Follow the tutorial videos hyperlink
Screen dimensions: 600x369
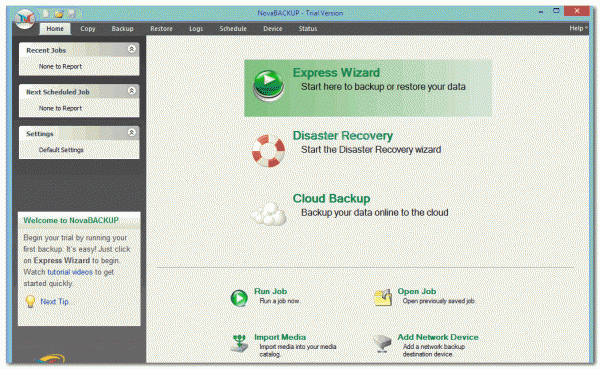70,272
